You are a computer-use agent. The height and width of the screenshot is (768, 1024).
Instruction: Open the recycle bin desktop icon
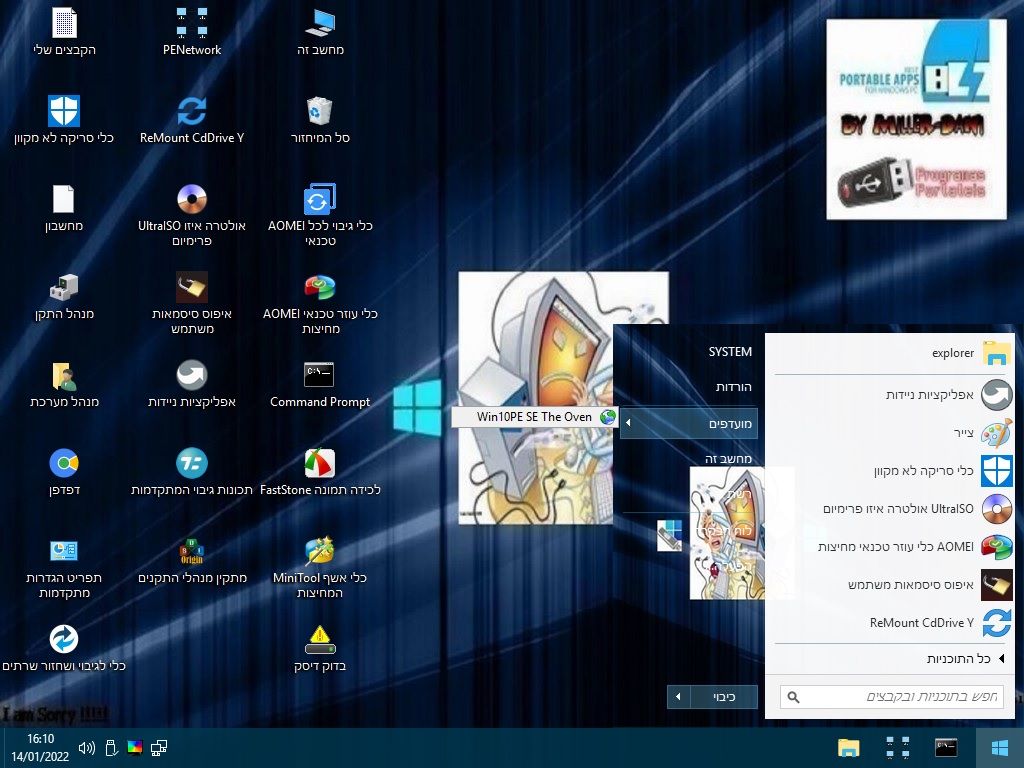[320, 120]
